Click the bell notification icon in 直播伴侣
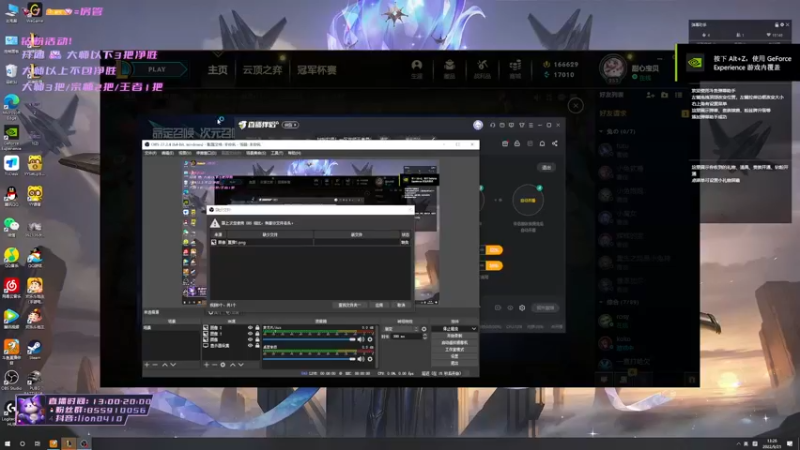The height and width of the screenshot is (450, 800). [x=542, y=144]
